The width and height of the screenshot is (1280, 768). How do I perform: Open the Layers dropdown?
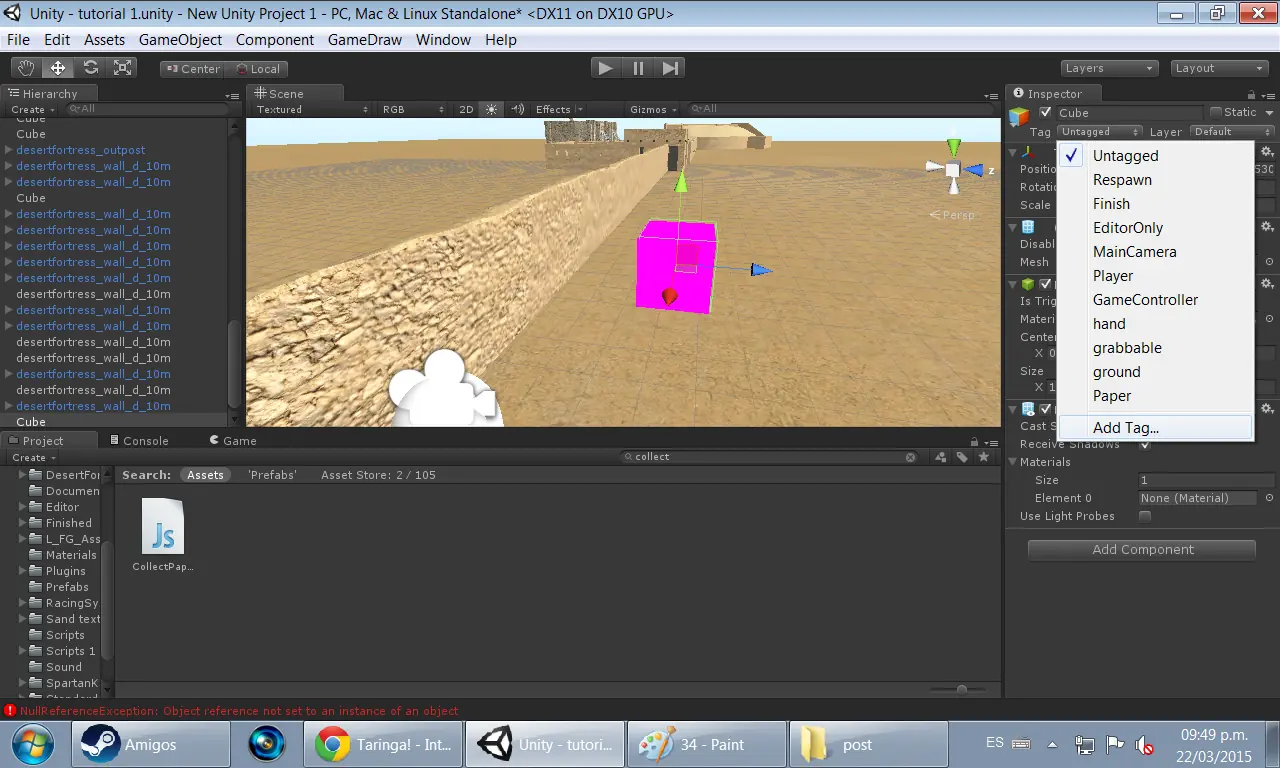pos(1108,68)
